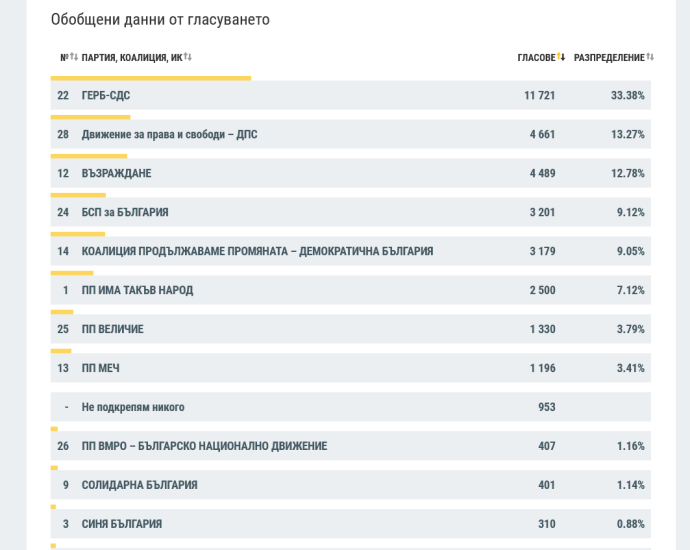This screenshot has width=690, height=550.
Task: Select the ГЕРБ-СДС row name
Action: click(106, 95)
